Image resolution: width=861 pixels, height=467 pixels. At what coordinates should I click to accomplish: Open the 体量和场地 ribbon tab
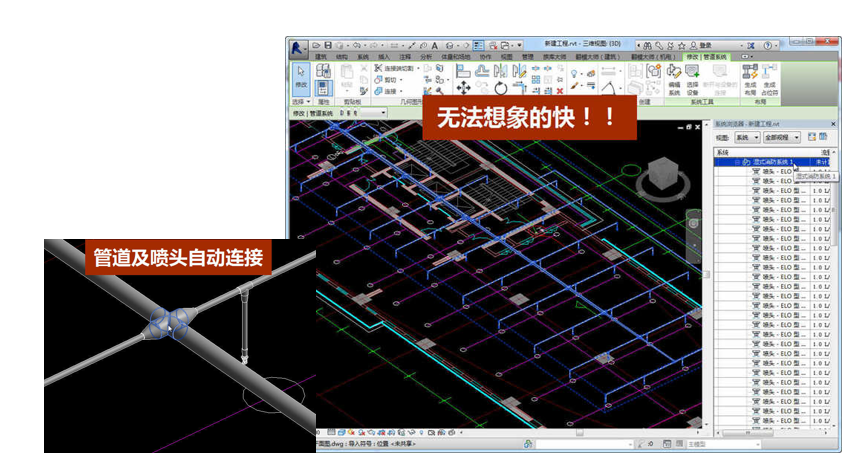456,57
